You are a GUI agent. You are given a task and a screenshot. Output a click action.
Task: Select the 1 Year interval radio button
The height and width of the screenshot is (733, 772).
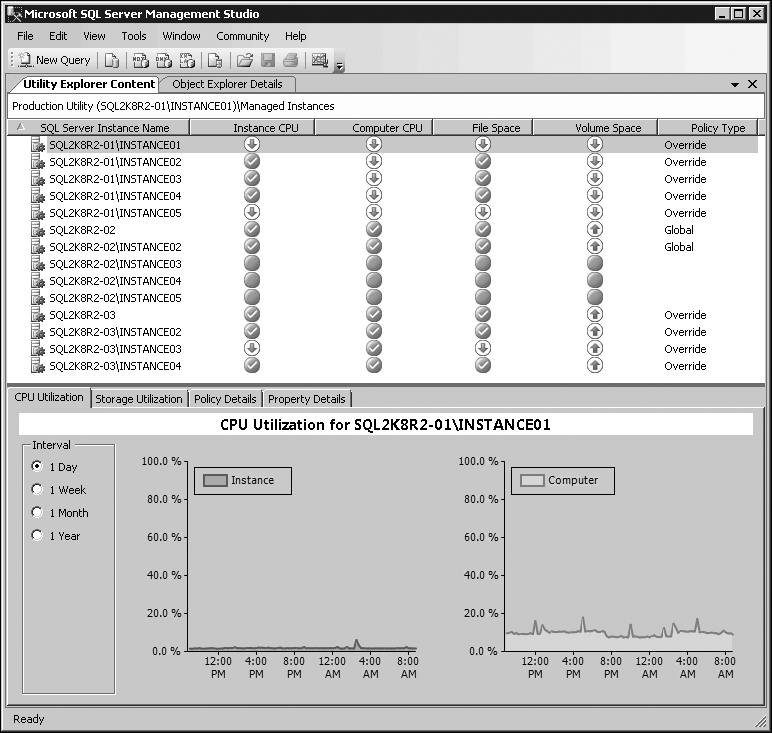click(x=37, y=536)
